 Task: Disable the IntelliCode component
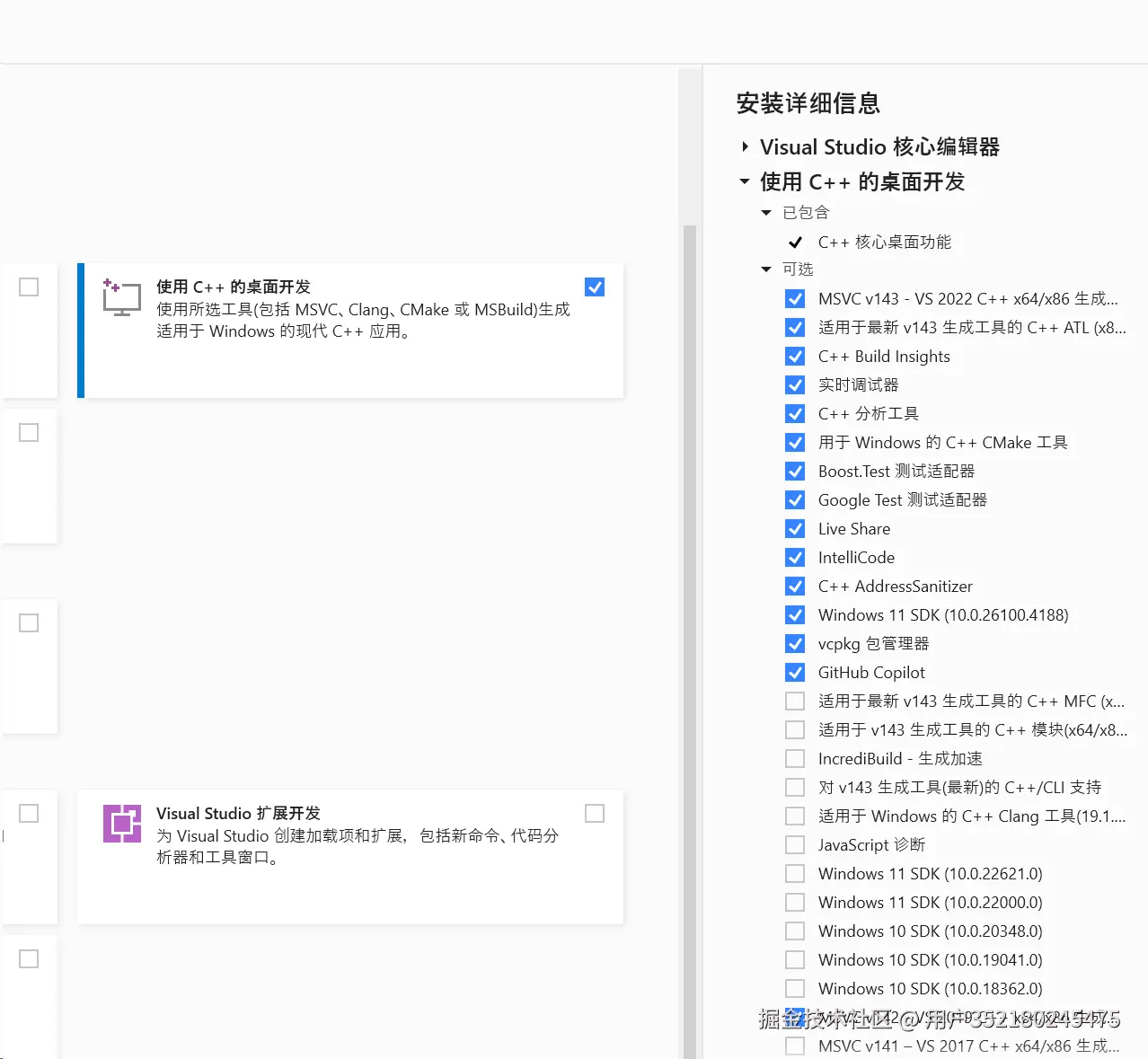(795, 557)
